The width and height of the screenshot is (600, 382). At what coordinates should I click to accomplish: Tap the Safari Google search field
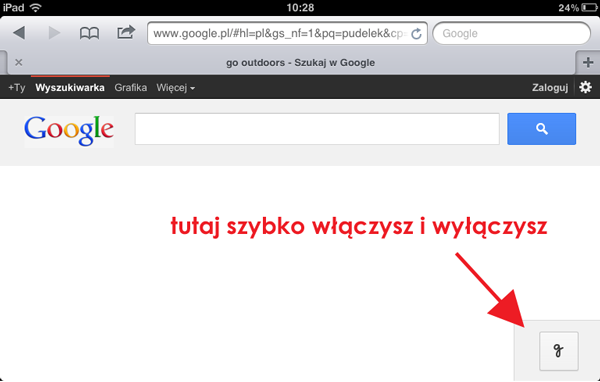(511, 33)
